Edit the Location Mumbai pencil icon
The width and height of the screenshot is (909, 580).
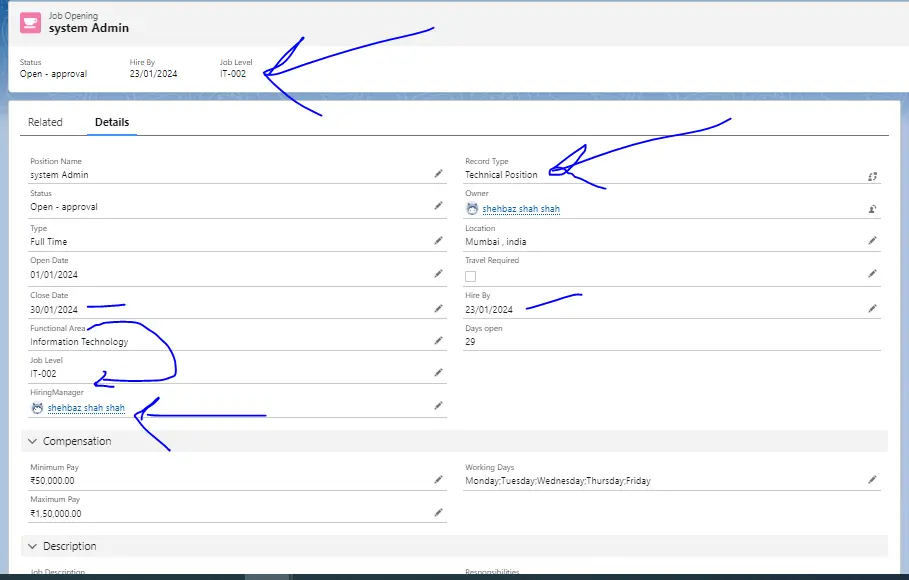point(872,240)
